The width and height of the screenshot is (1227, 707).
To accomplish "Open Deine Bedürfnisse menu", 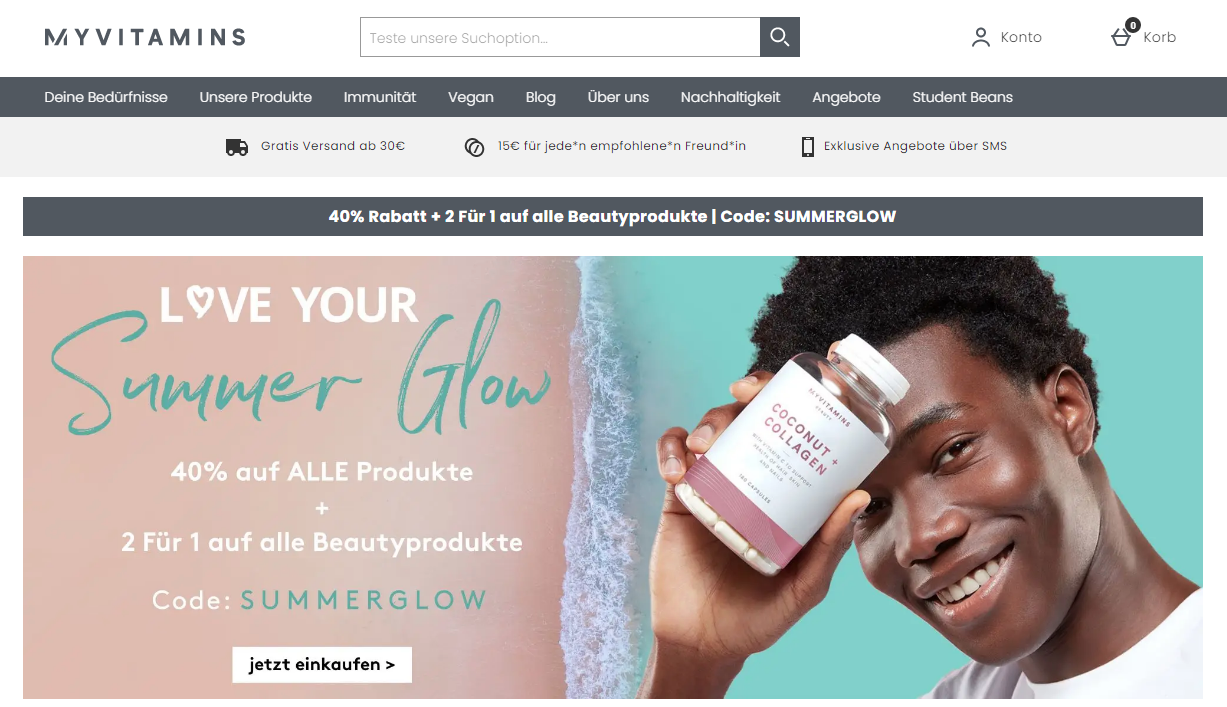I will coord(106,97).
